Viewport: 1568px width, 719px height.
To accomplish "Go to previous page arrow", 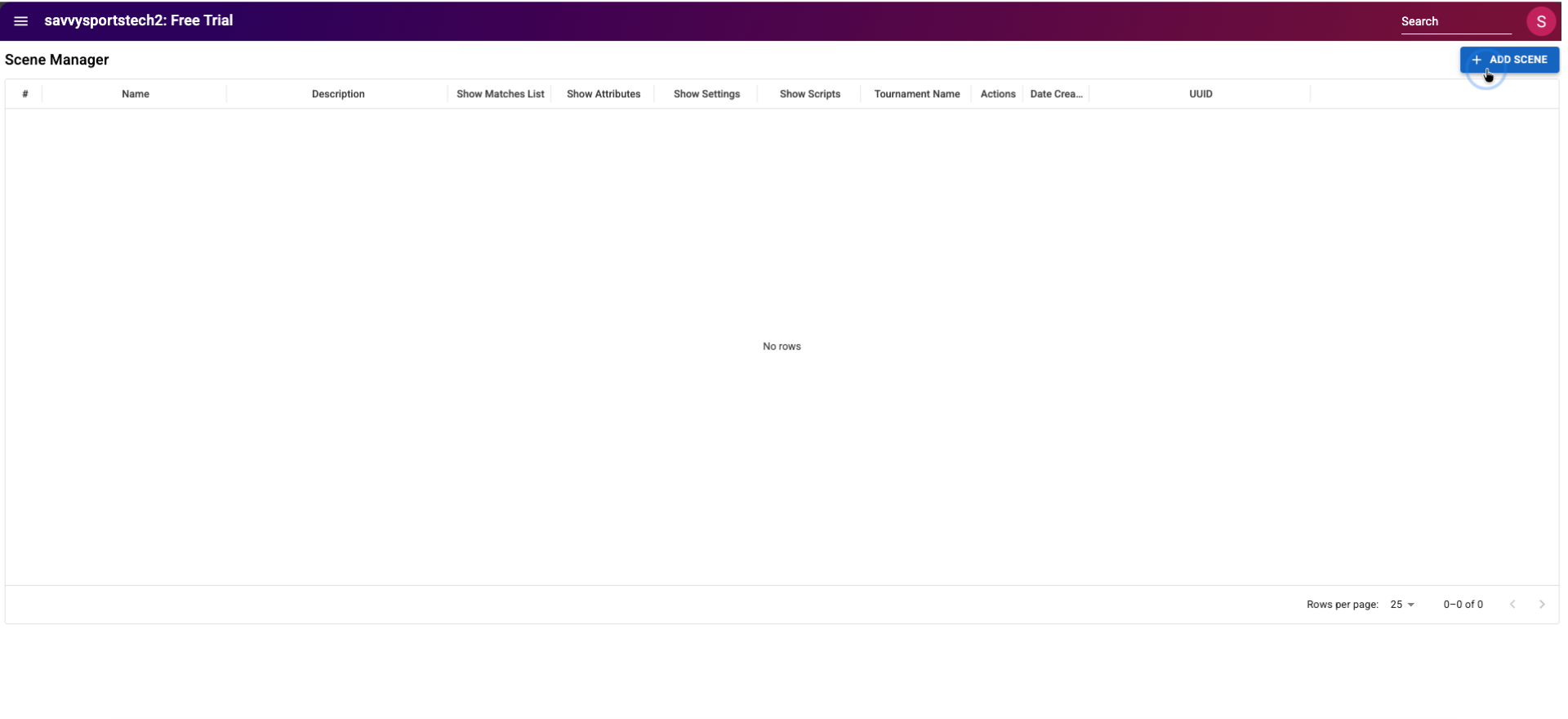I will click(x=1512, y=605).
